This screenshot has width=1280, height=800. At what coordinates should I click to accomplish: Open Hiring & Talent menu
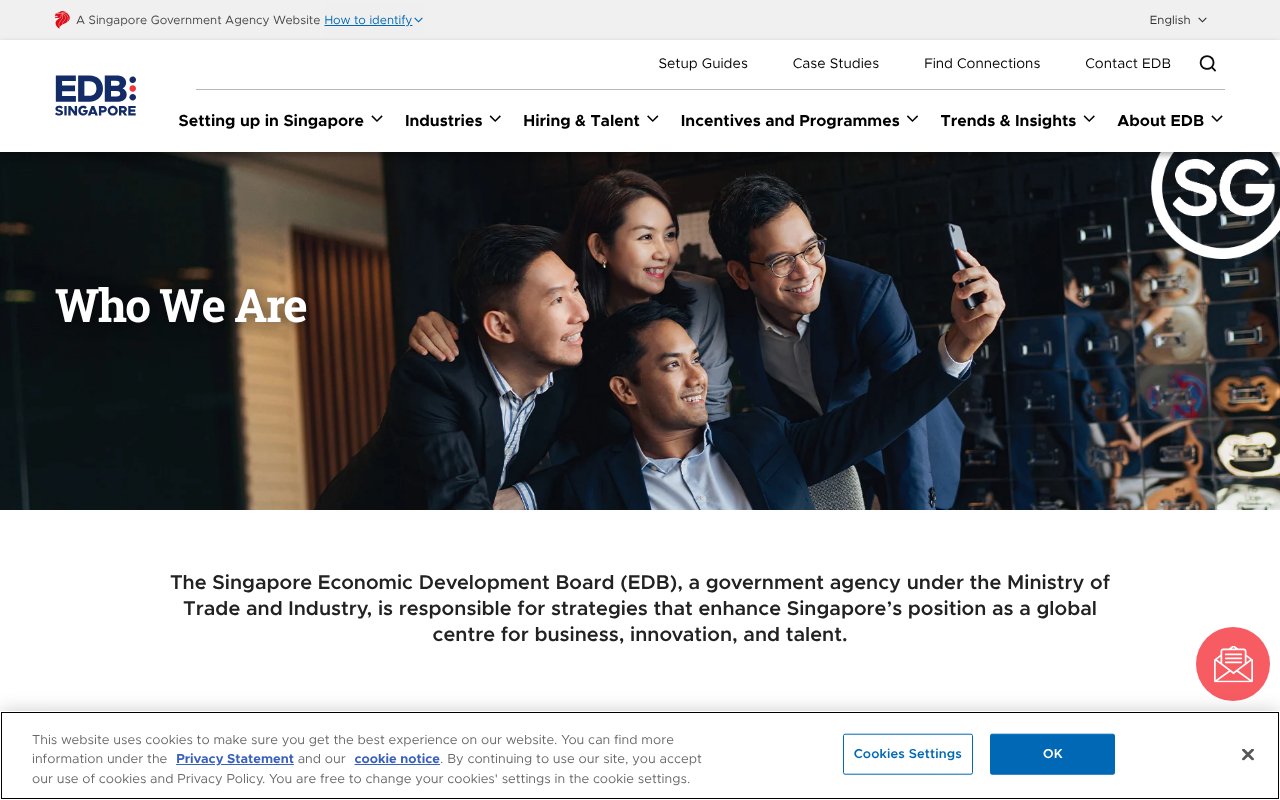(590, 120)
